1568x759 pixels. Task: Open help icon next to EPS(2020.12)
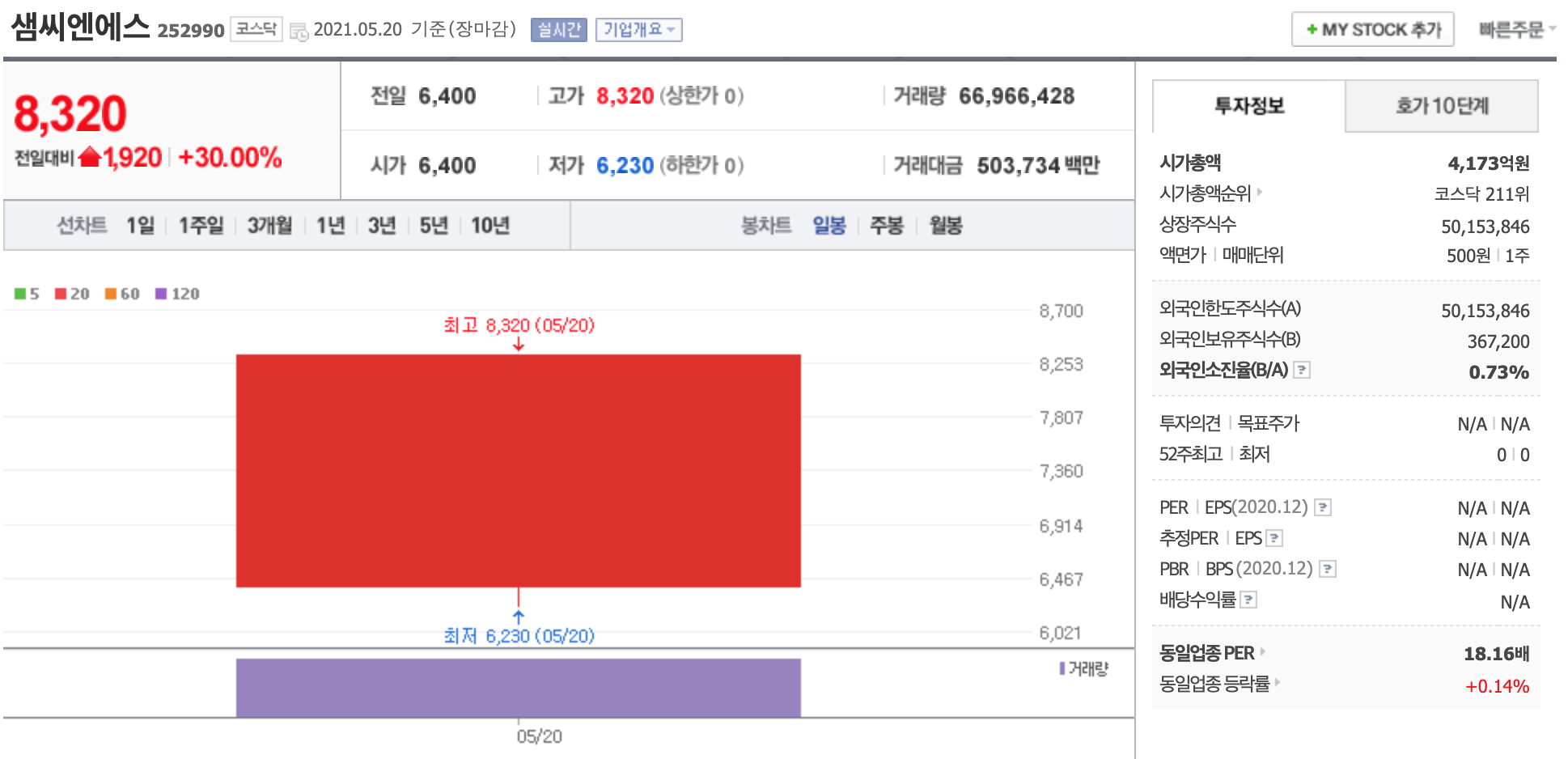1323,507
